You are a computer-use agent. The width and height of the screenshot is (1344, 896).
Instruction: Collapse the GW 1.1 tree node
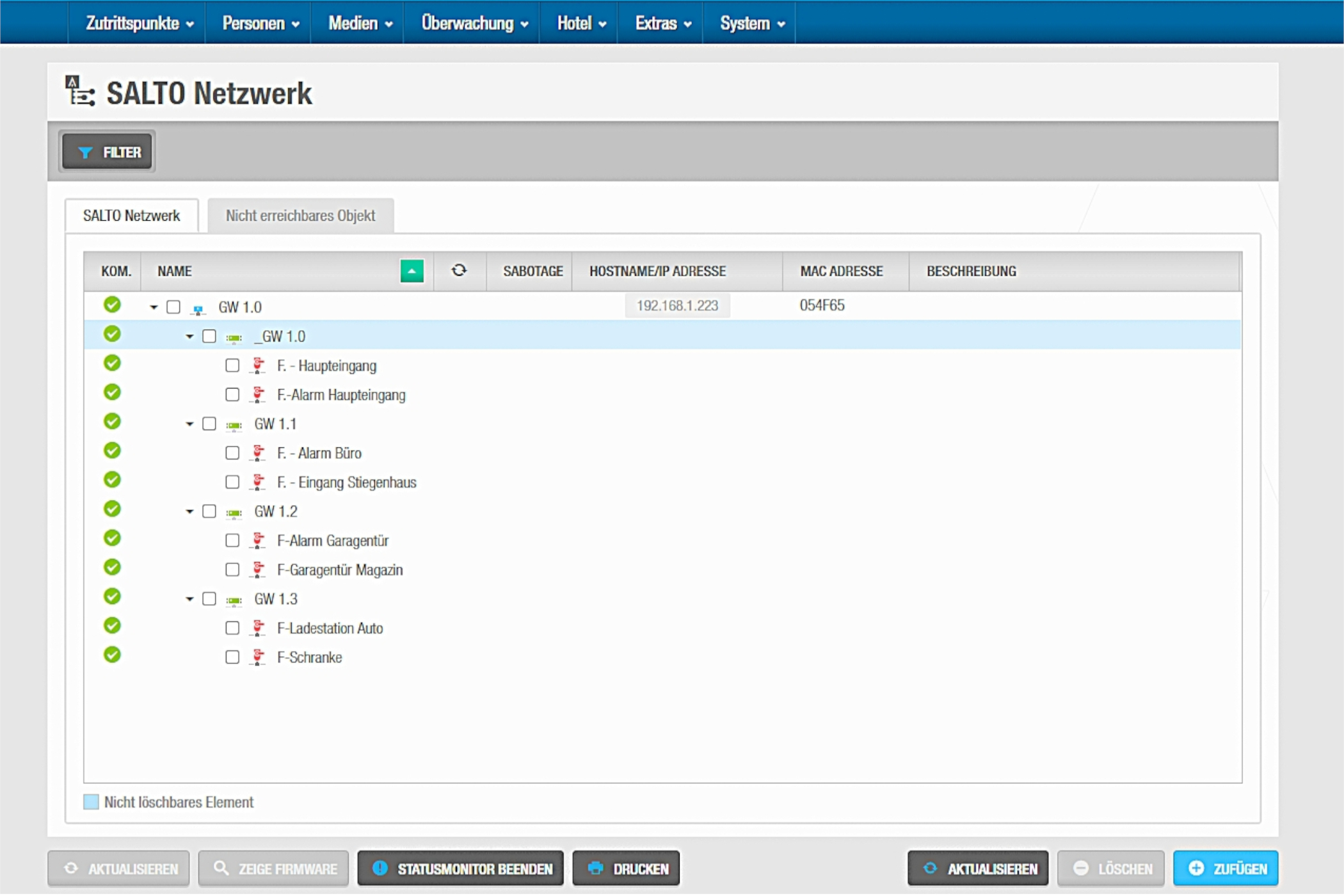189,424
